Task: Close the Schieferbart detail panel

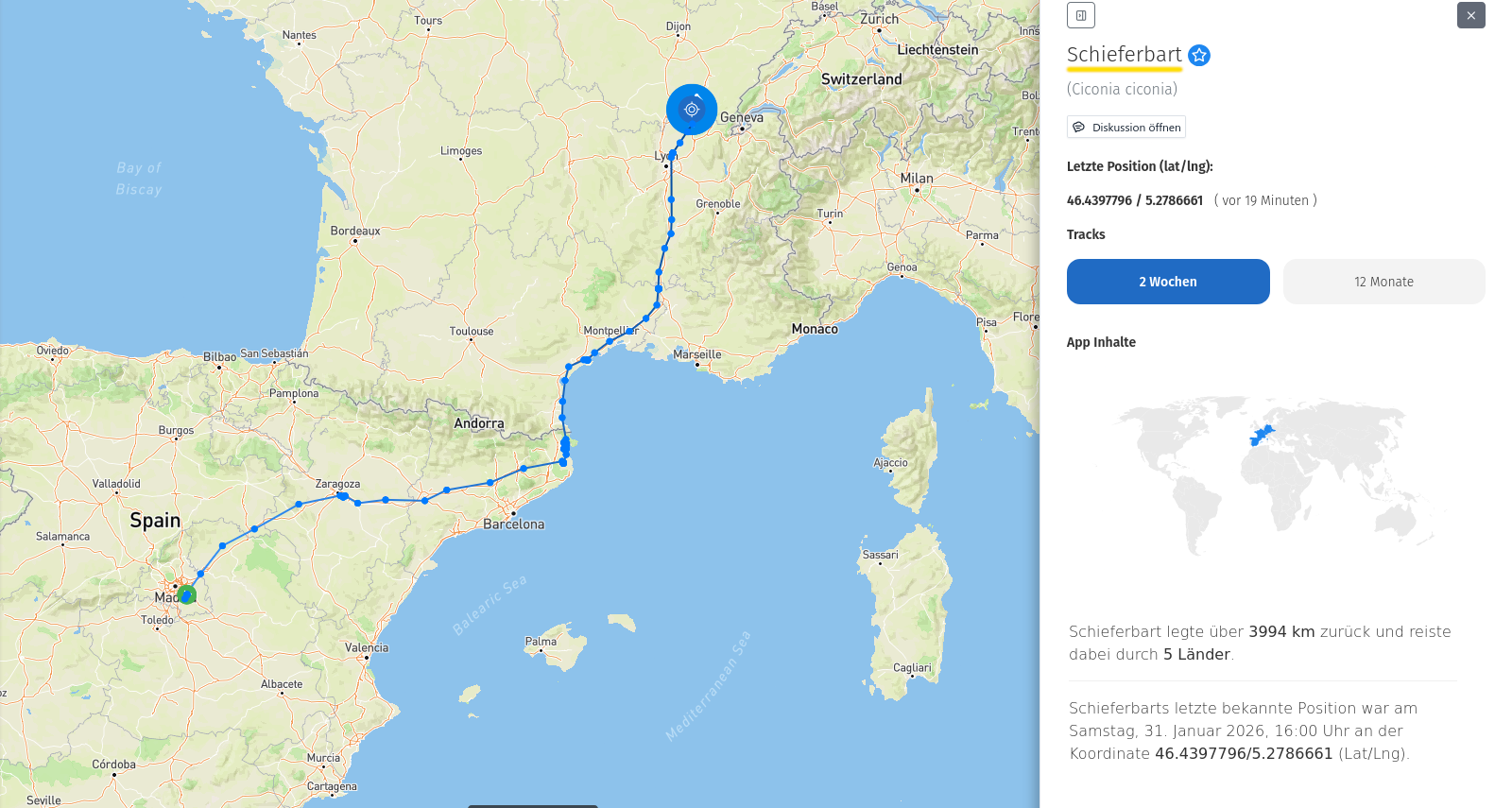Action: pos(1470,15)
